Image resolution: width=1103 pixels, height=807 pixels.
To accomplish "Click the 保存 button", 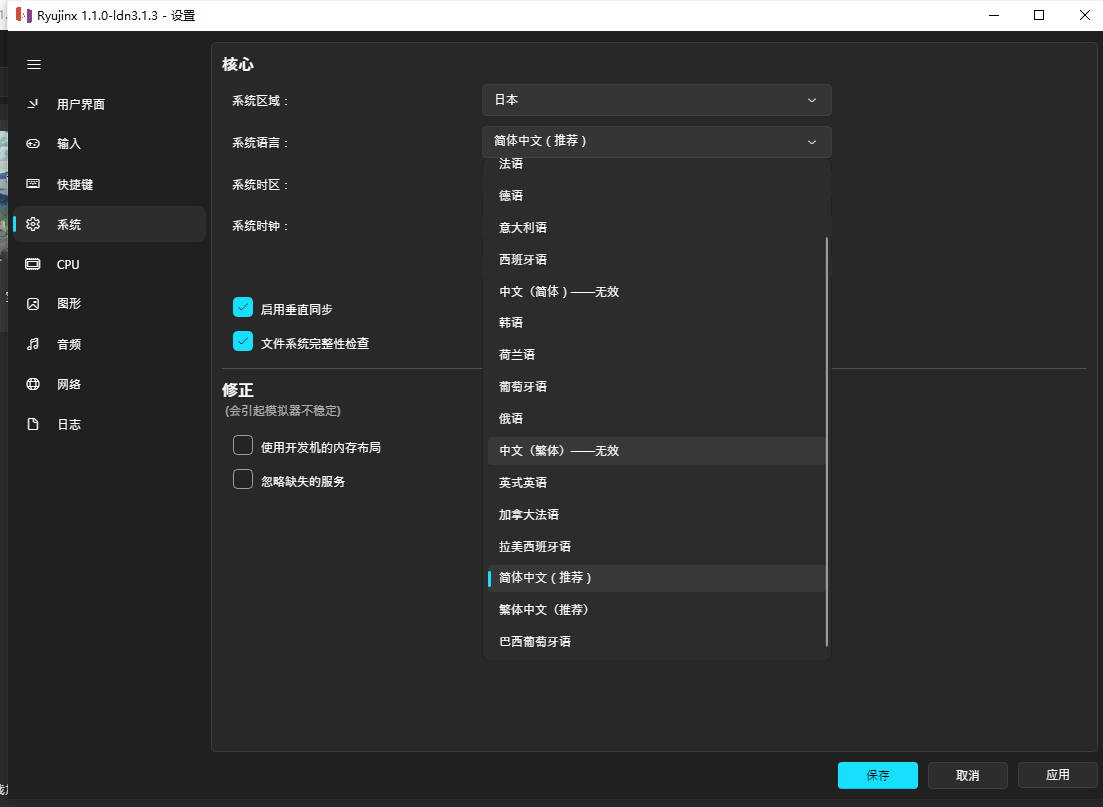I will point(877,775).
